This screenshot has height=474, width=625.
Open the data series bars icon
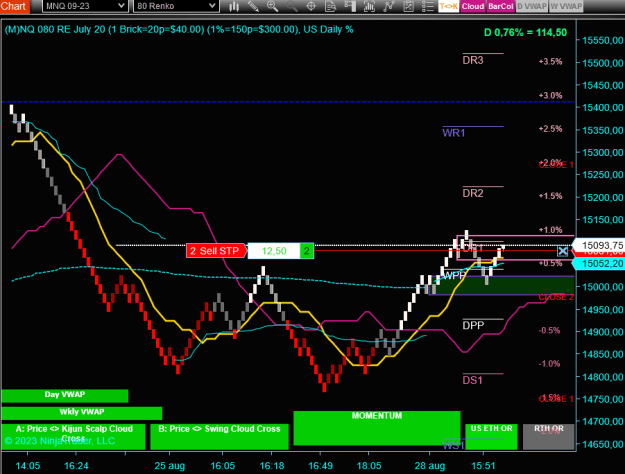pos(369,6)
